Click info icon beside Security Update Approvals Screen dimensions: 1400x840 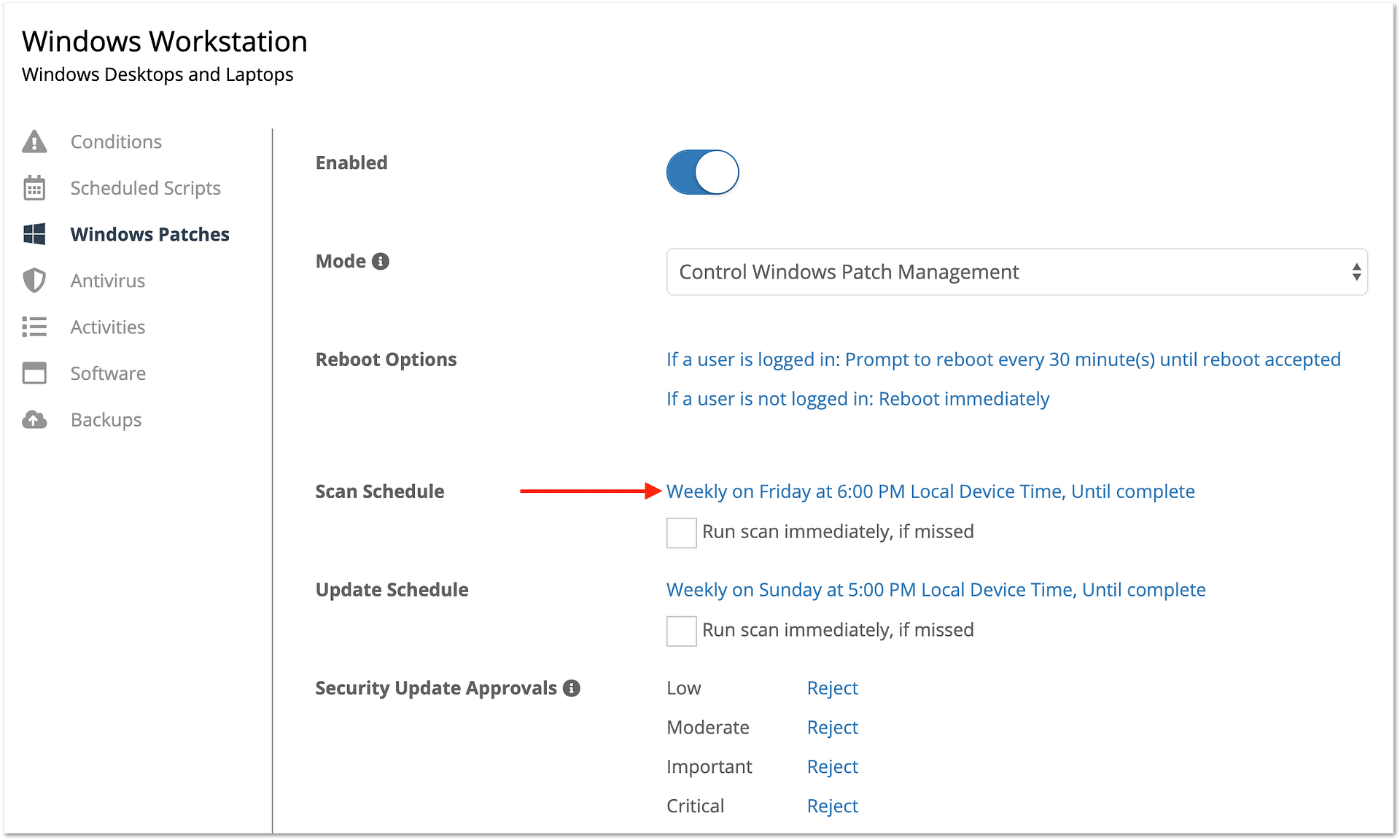572,688
